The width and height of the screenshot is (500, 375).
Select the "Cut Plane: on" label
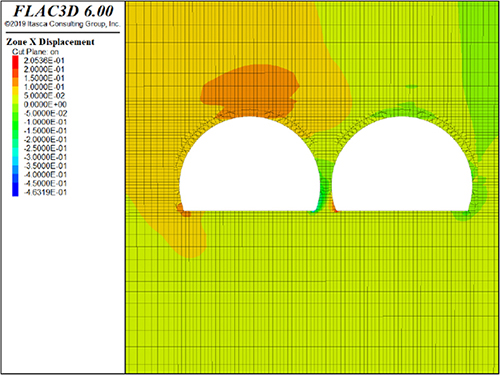coord(35,52)
